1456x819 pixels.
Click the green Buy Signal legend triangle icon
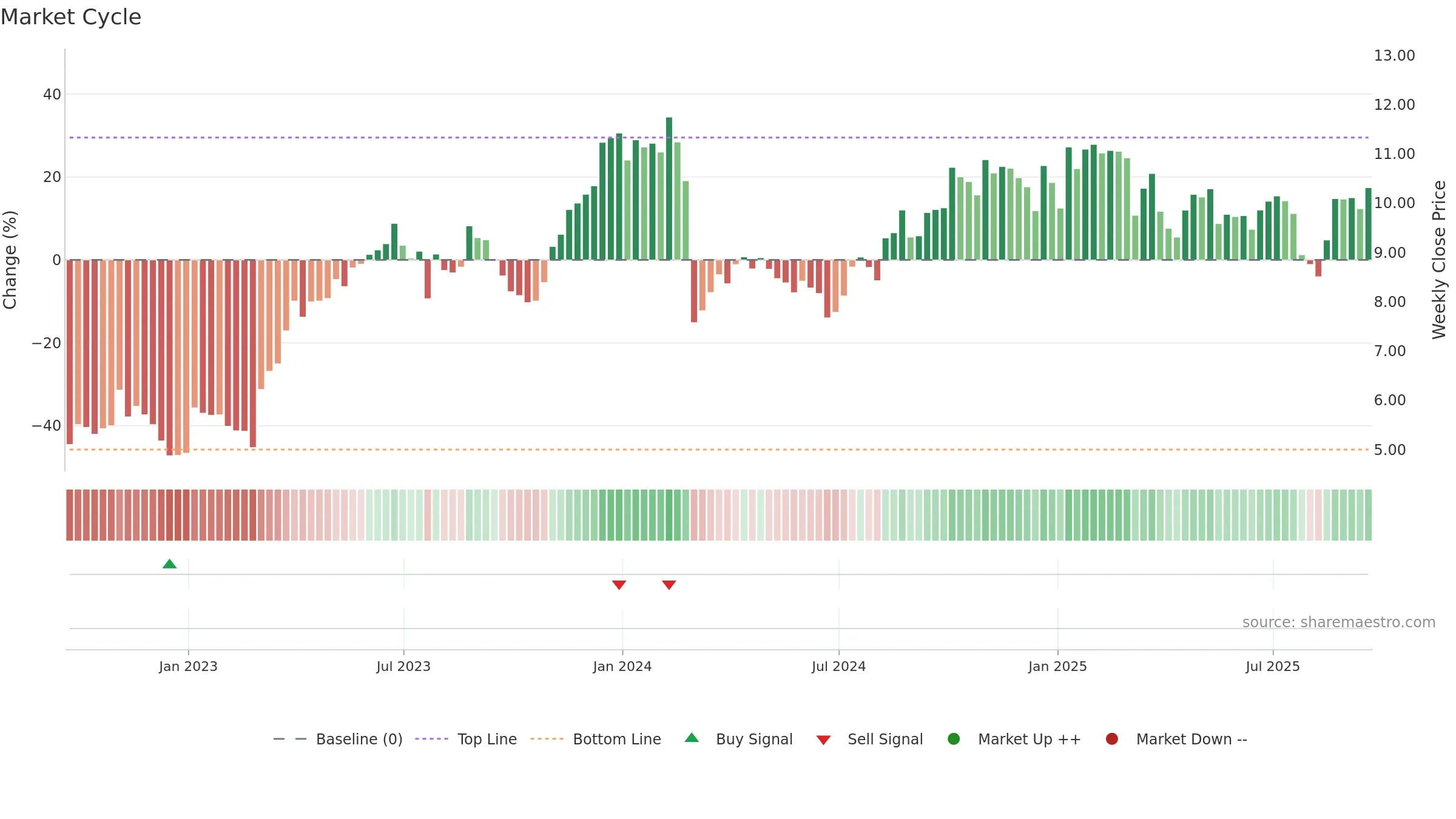(x=692, y=738)
